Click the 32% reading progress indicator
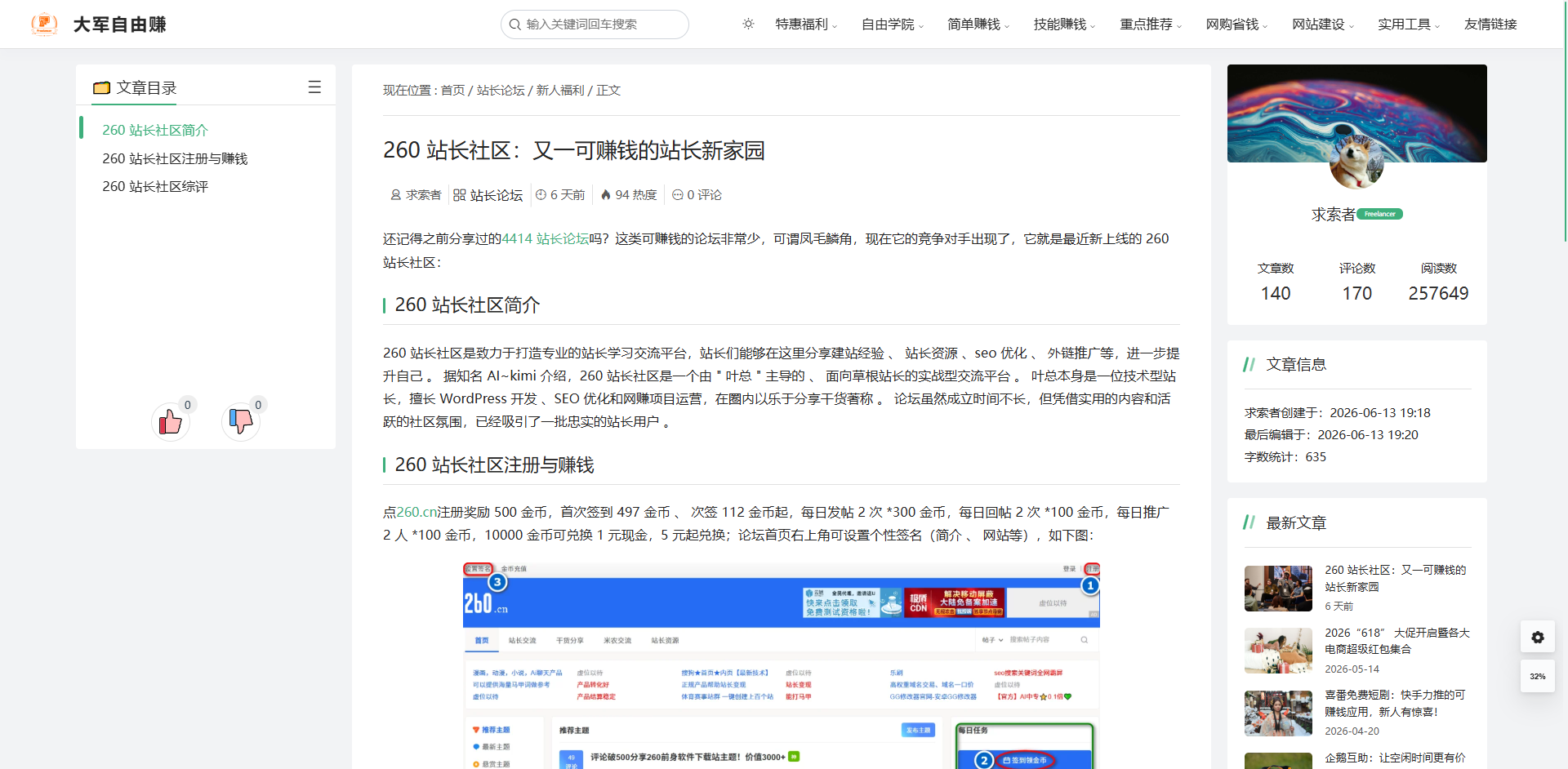The image size is (1568, 769). pos(1538,676)
